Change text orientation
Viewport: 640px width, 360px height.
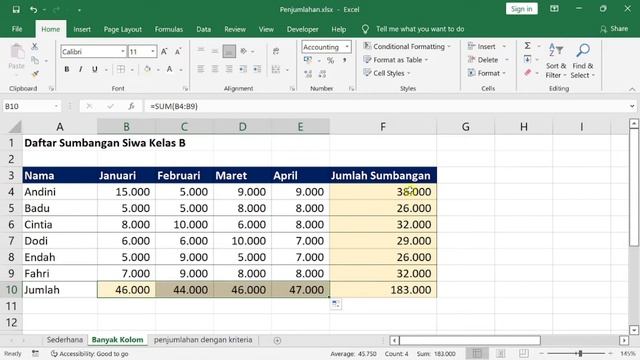point(244,51)
